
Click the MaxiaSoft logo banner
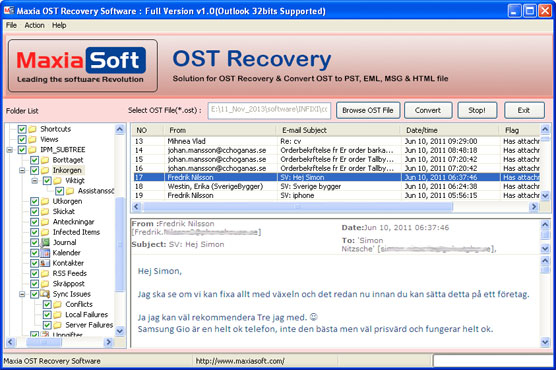pos(83,66)
